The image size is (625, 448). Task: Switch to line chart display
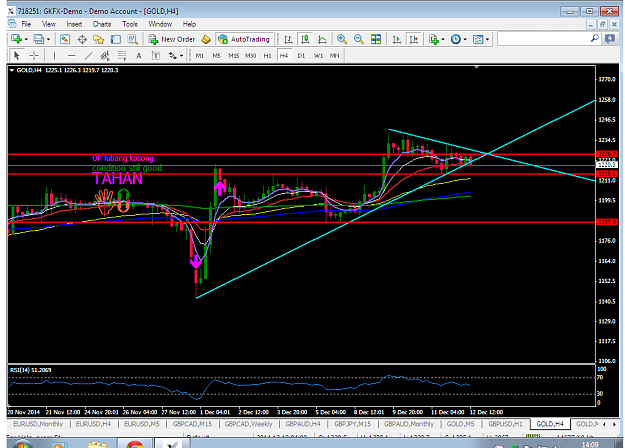[x=322, y=39]
